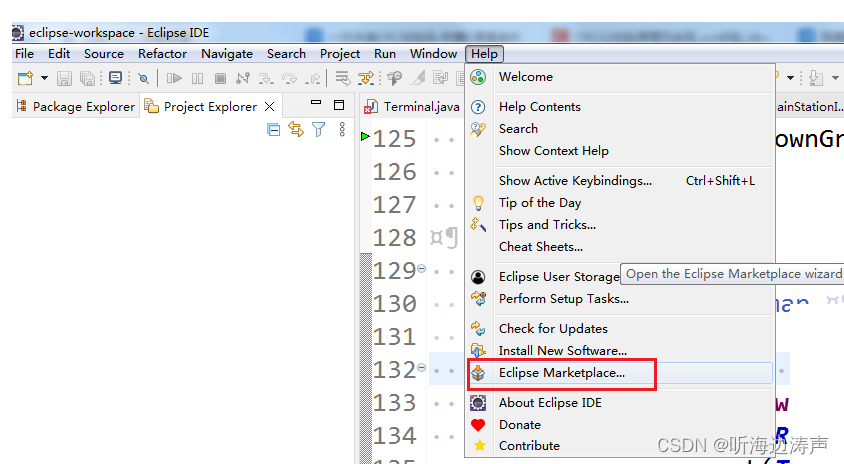Choose Contribute in Help menu

620,446
